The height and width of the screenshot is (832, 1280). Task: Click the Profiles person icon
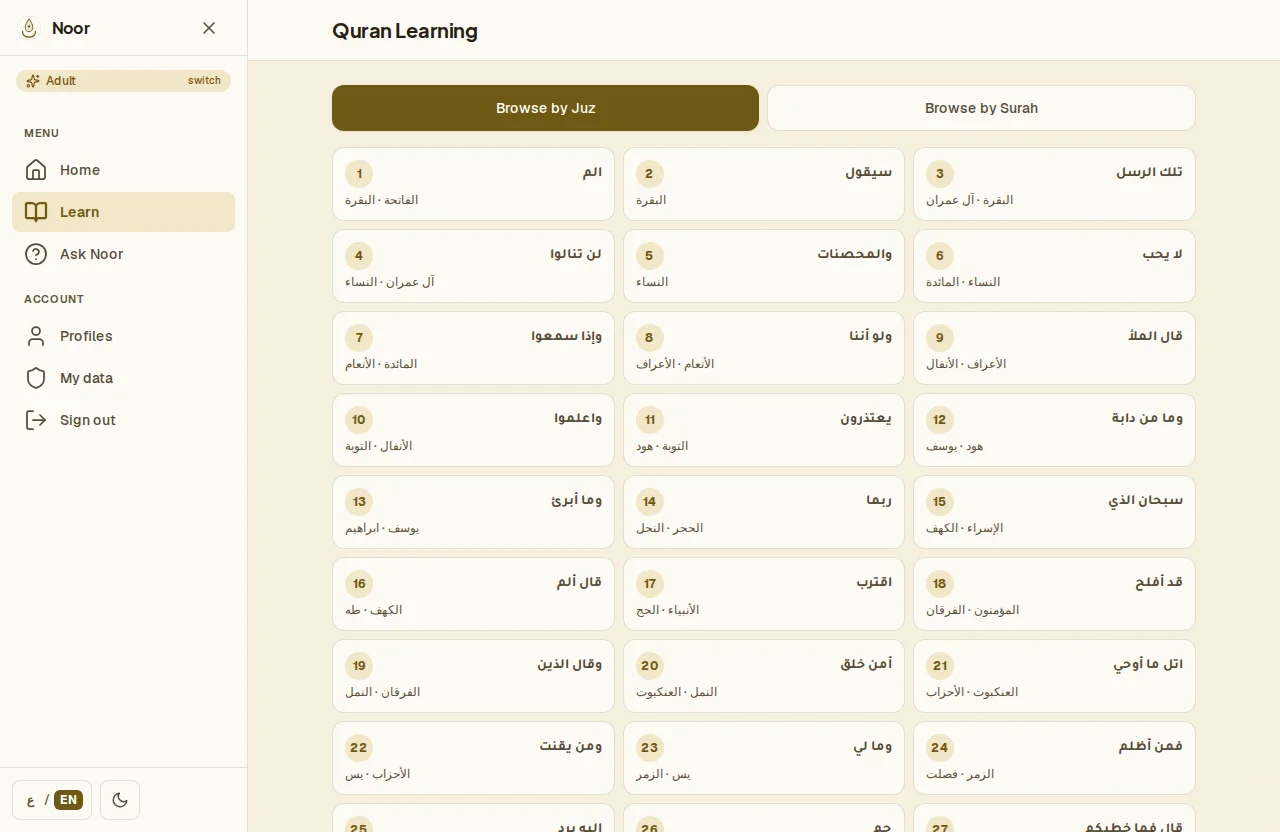point(36,336)
